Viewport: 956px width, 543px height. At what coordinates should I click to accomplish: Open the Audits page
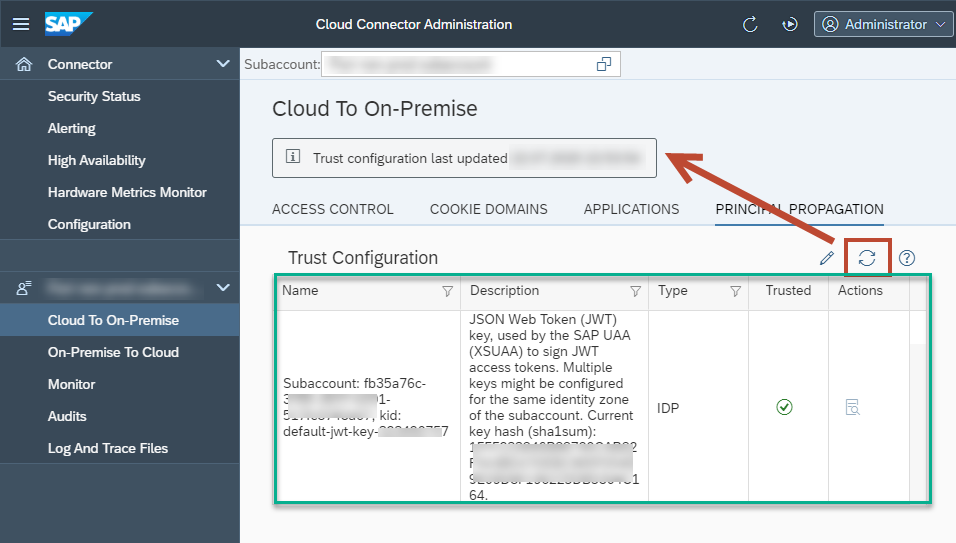(x=67, y=416)
